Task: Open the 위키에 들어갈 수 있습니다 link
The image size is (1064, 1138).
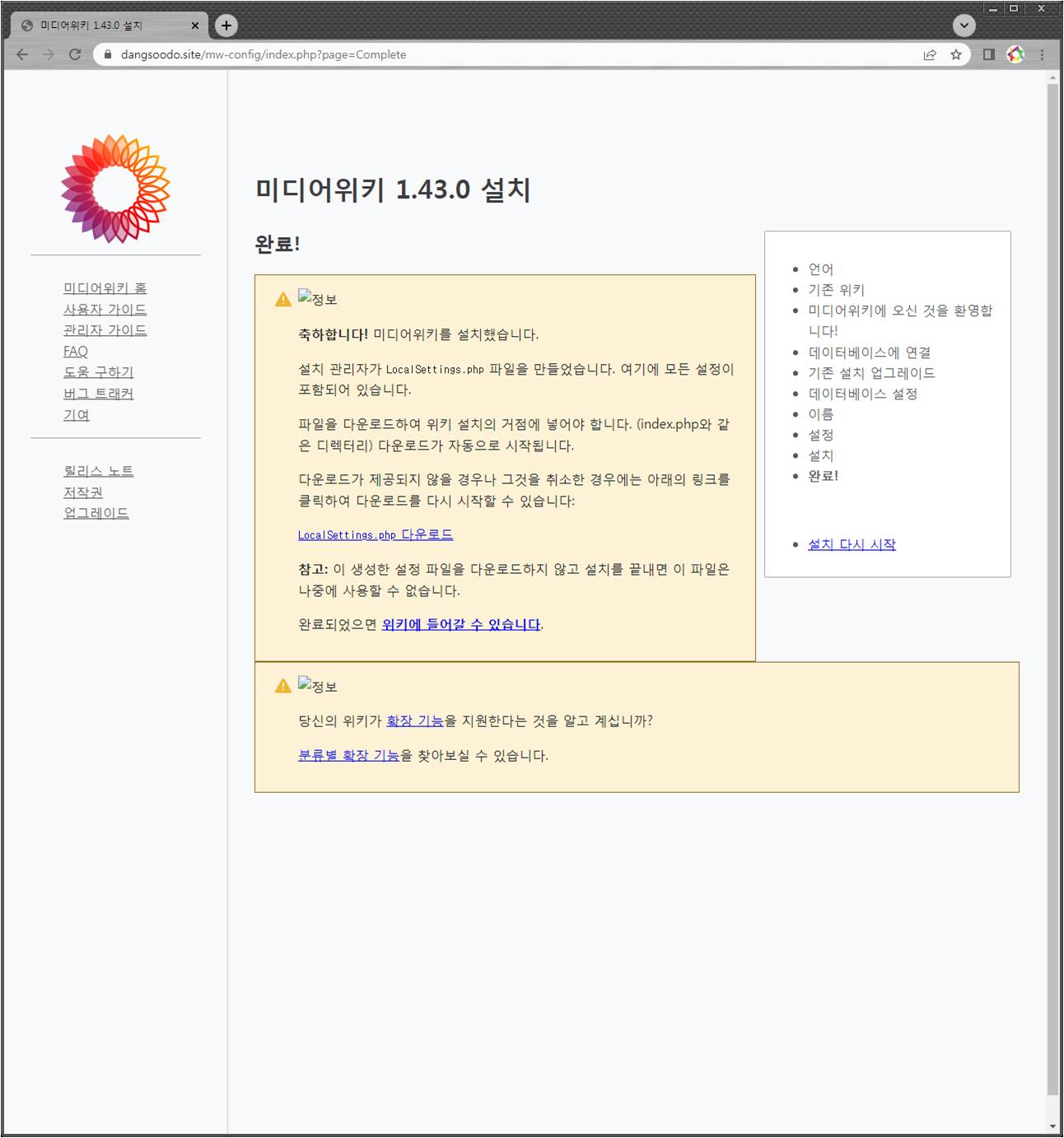Action: click(461, 625)
